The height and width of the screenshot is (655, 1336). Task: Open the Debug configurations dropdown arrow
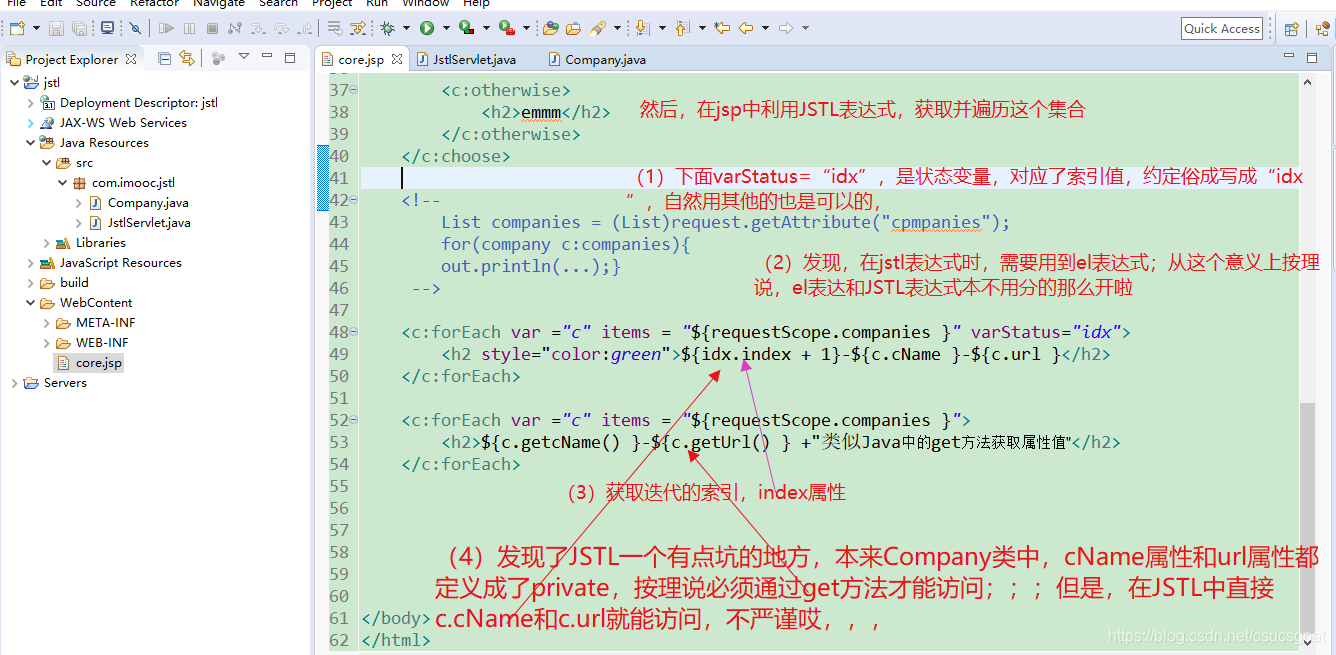coord(406,28)
